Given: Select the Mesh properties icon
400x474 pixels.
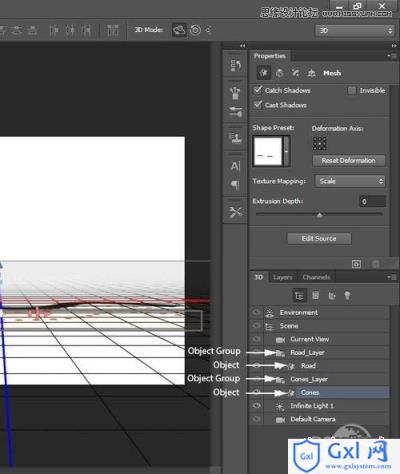Looking at the screenshot, I should pos(263,73).
